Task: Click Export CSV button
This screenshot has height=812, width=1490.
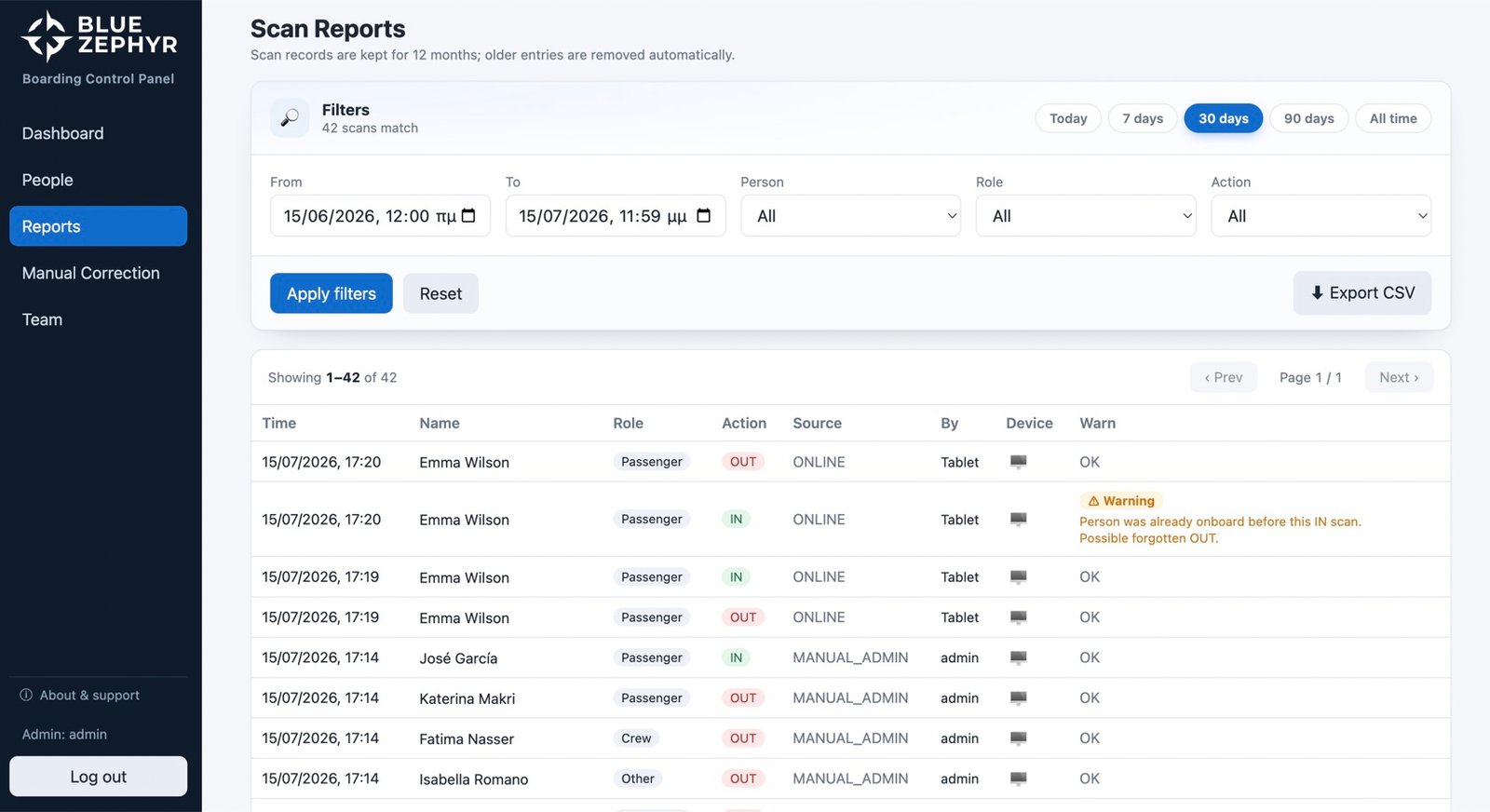Action: (x=1362, y=293)
